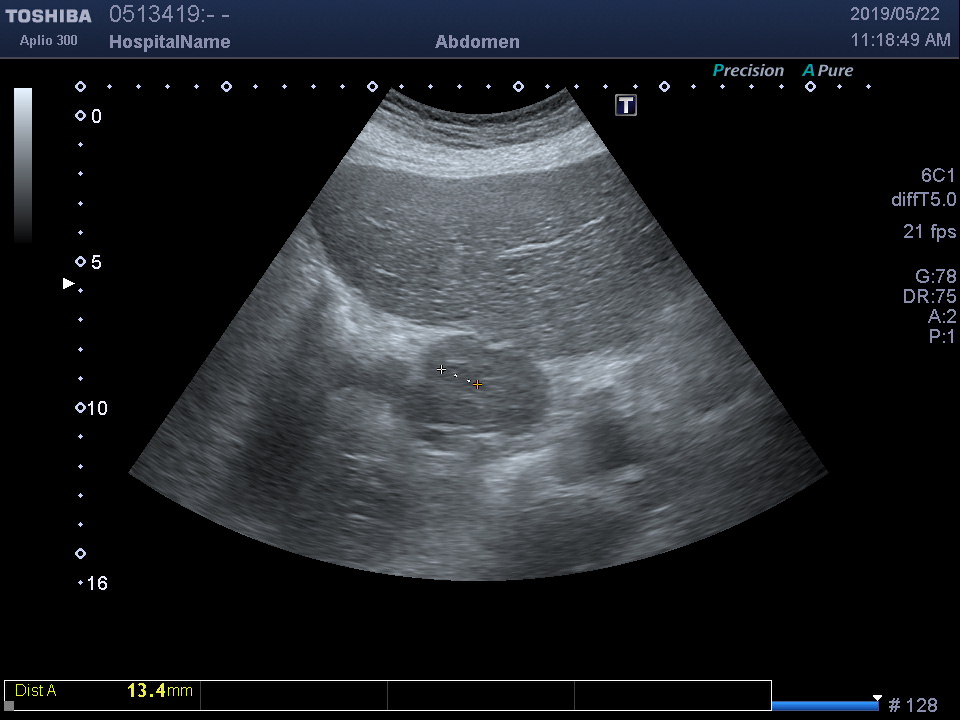This screenshot has width=960, height=720.
Task: Click the grayscale bar swatch
Action: (22, 165)
